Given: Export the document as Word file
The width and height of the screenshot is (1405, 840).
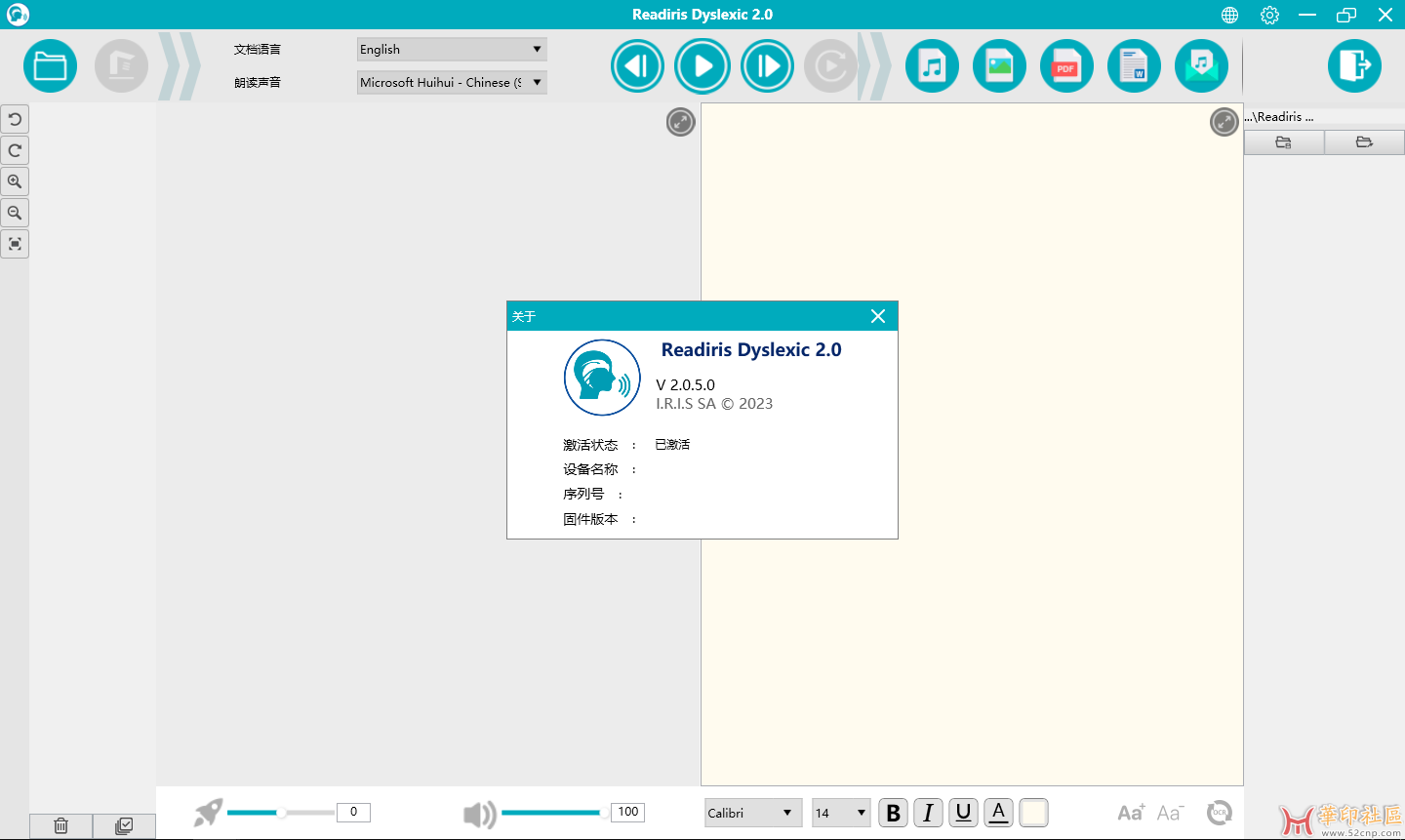Looking at the screenshot, I should point(1134,65).
